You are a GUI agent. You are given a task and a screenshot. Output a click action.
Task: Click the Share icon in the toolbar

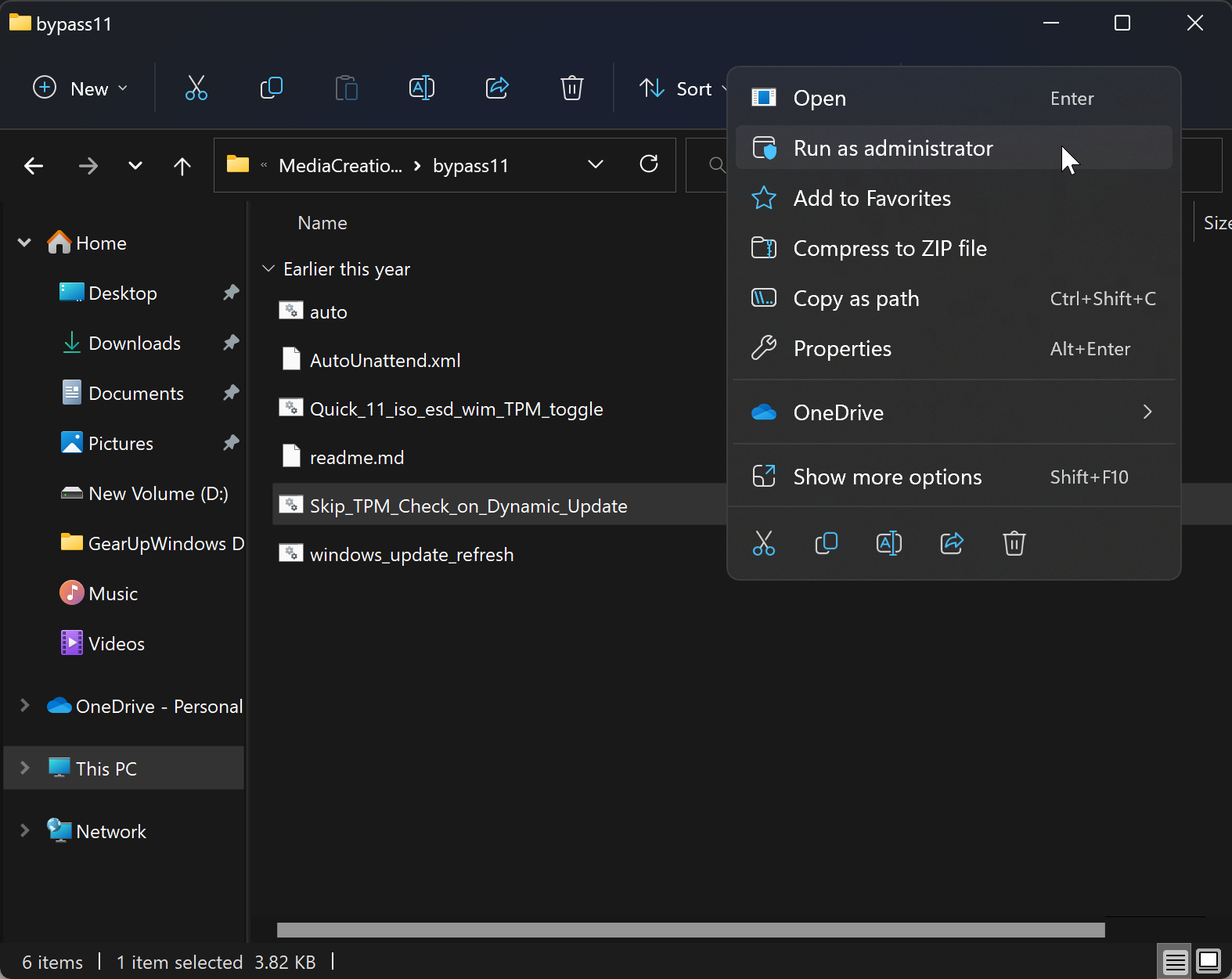(x=497, y=88)
